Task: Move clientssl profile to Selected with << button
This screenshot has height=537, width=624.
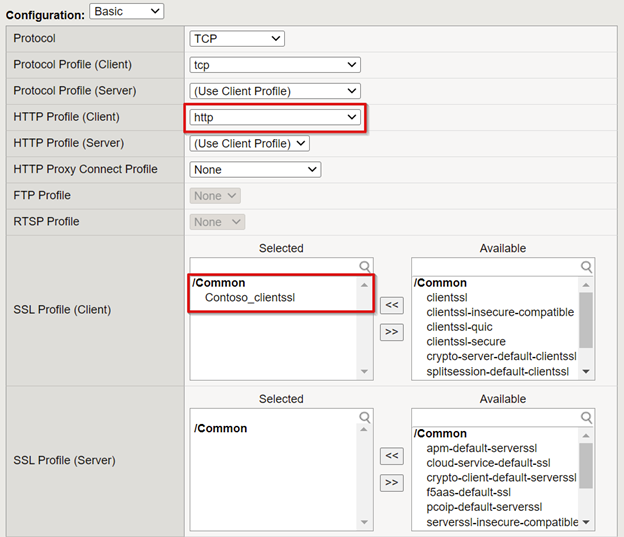Action: pyautogui.click(x=392, y=305)
